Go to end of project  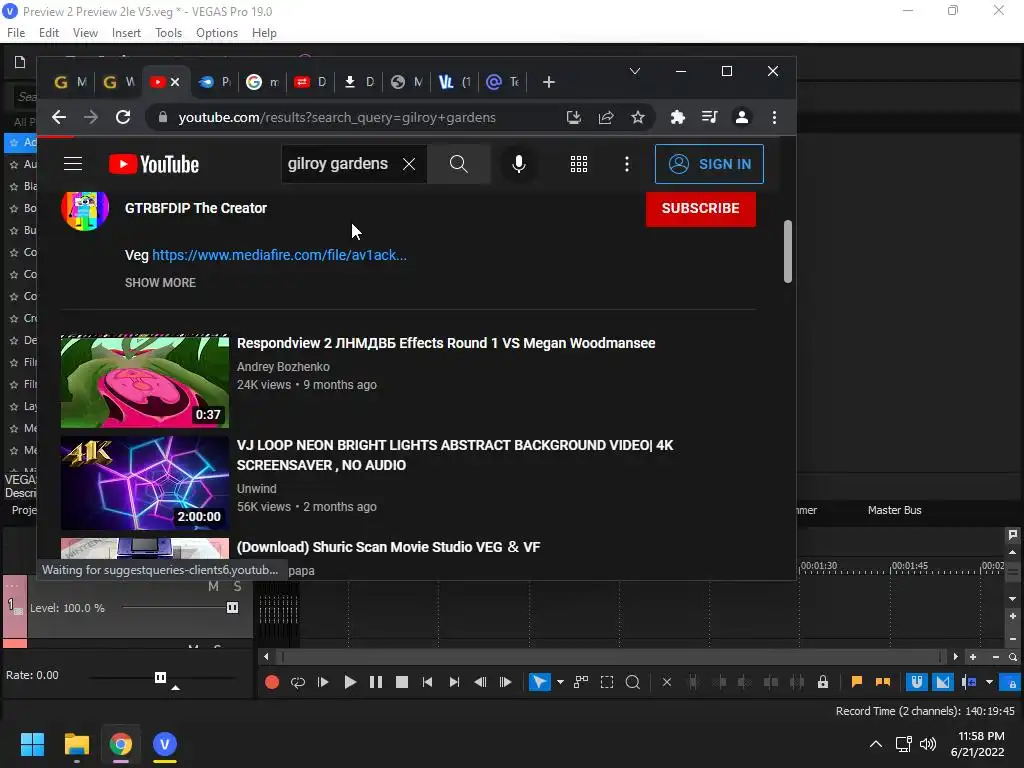[454, 682]
